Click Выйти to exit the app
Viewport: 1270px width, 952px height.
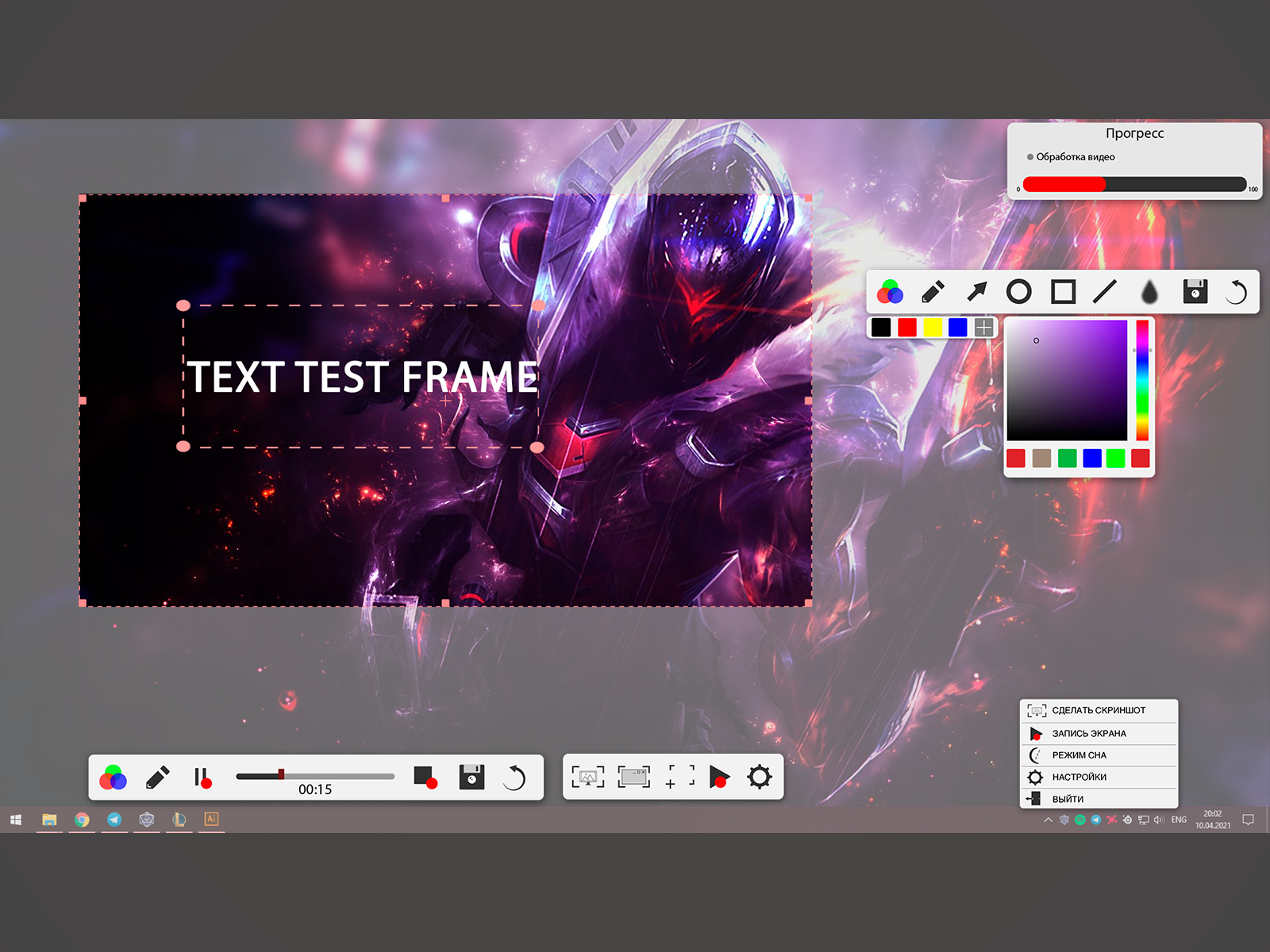(1068, 799)
